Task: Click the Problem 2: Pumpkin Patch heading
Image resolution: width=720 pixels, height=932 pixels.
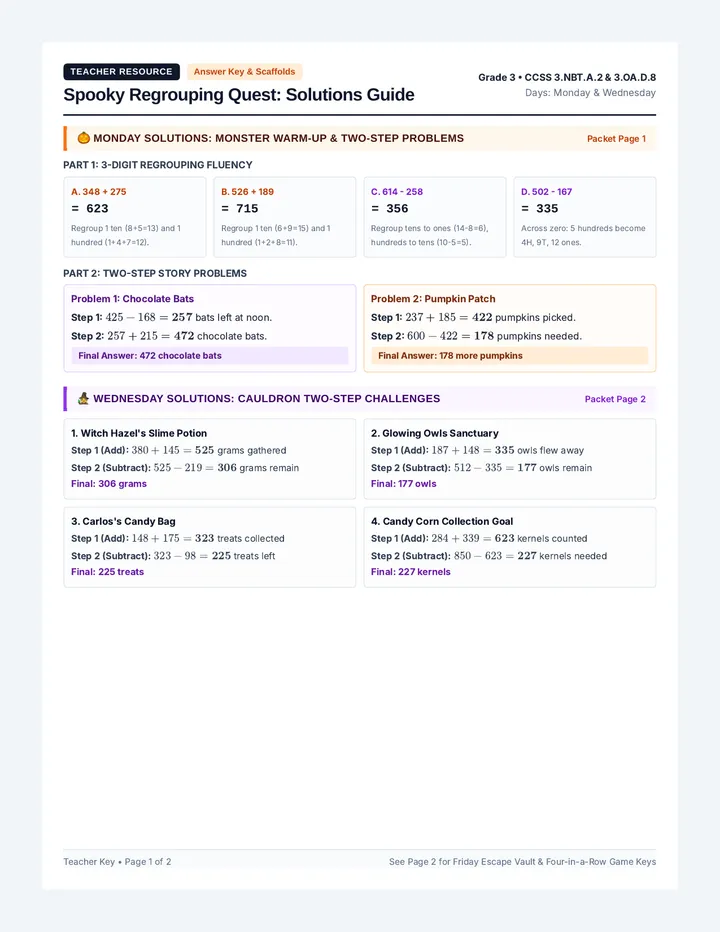Action: tap(433, 299)
